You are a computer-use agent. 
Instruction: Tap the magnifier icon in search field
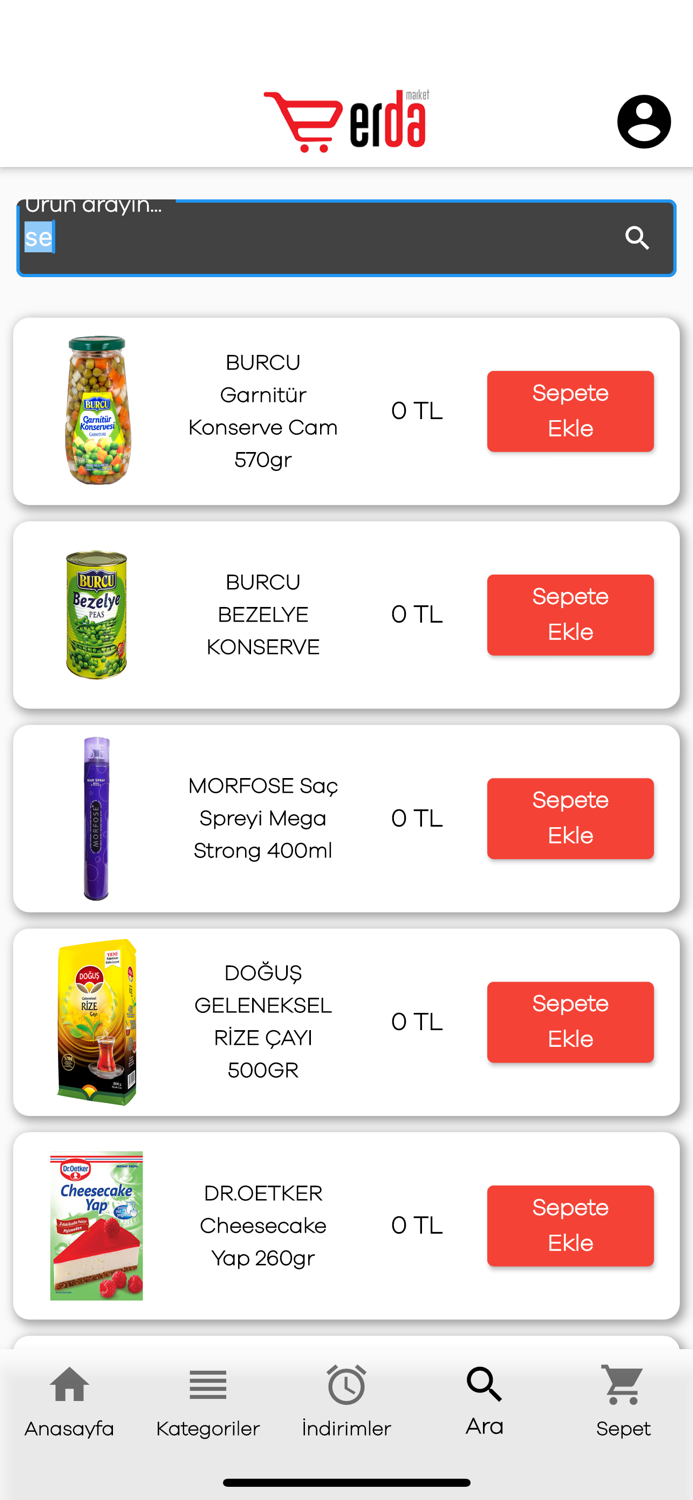637,238
